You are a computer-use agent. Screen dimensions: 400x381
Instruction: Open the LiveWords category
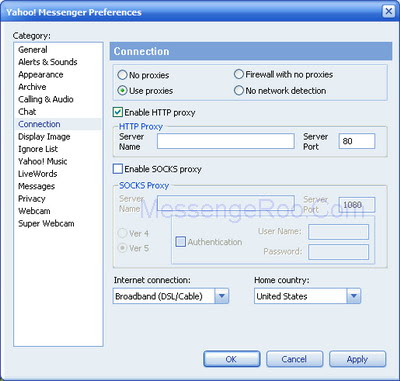(x=37, y=174)
